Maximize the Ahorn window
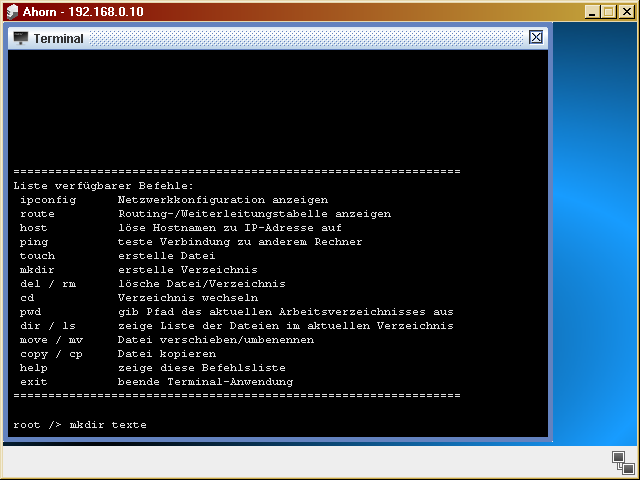Image resolution: width=640 pixels, height=480 pixels. click(609, 11)
